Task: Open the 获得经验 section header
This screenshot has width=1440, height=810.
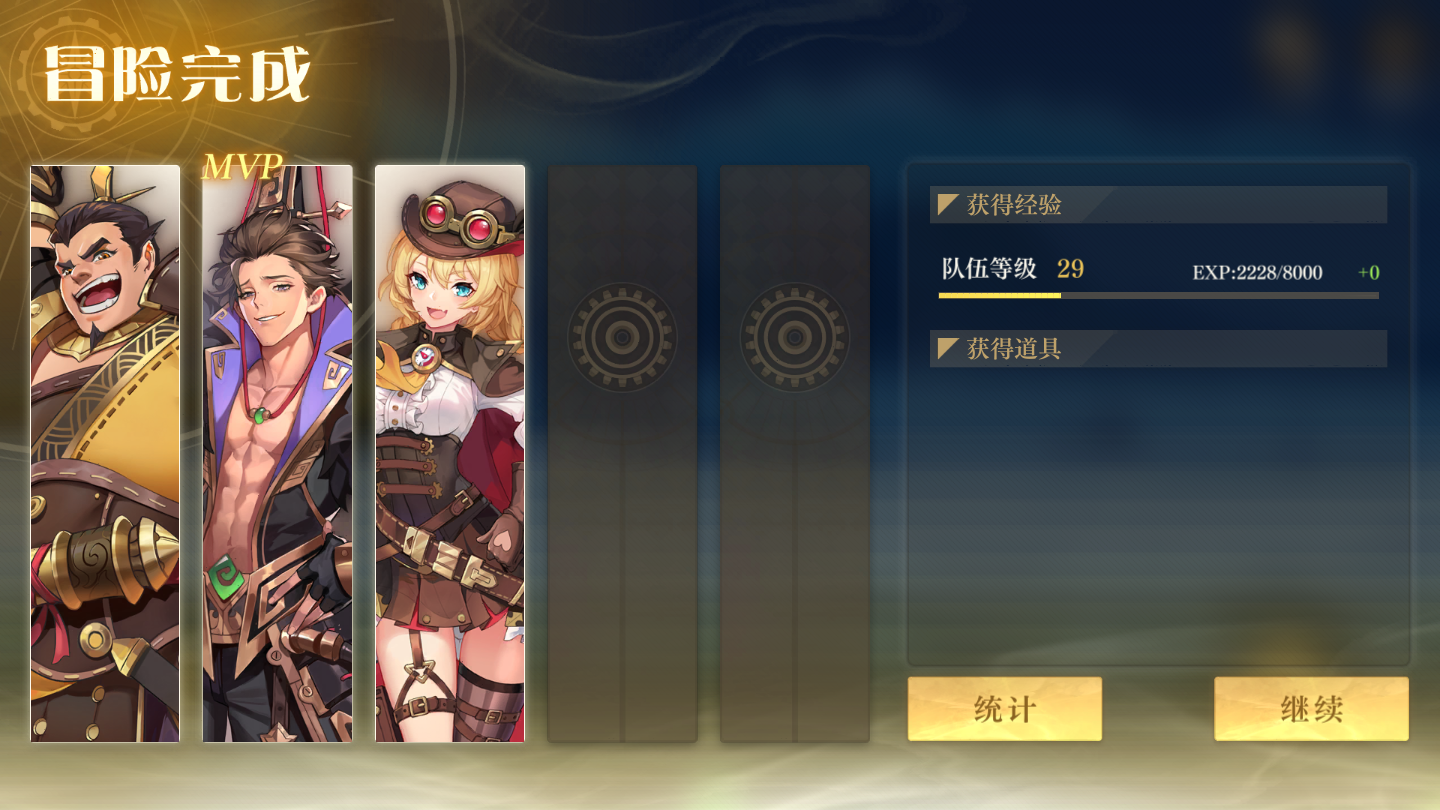Action: coord(1158,205)
